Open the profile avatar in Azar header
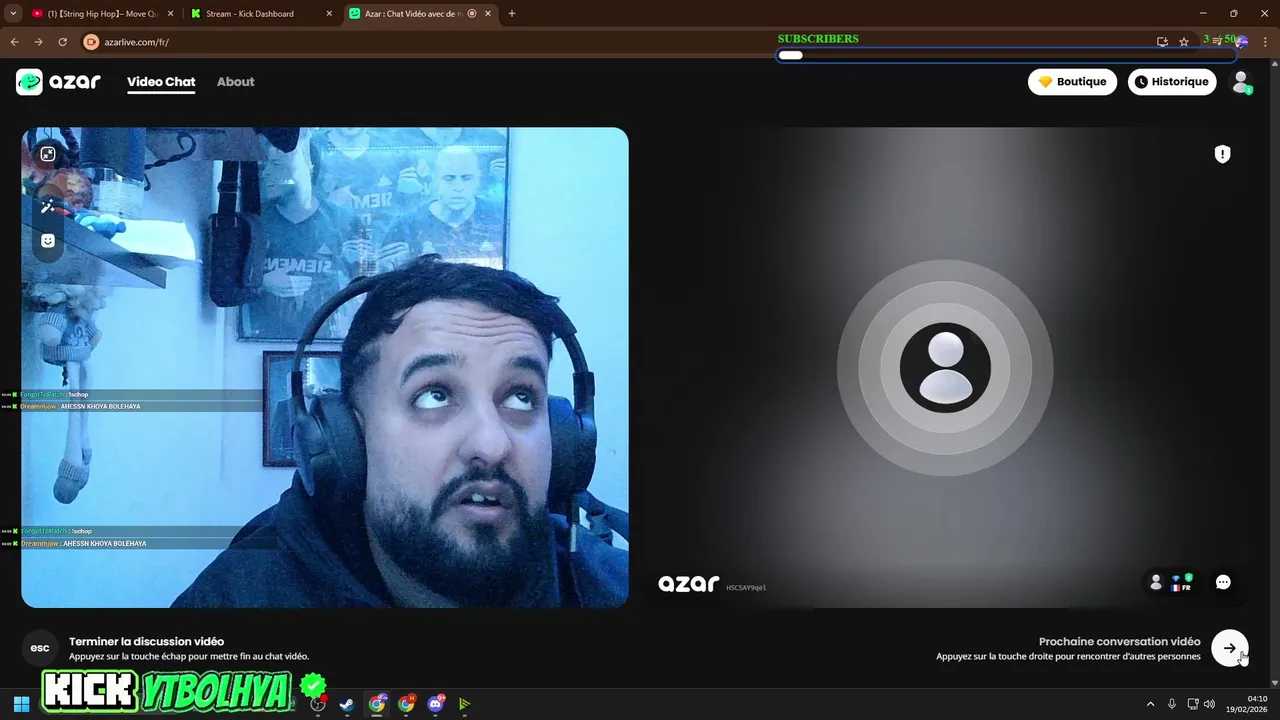The width and height of the screenshot is (1280, 720). 1241,82
